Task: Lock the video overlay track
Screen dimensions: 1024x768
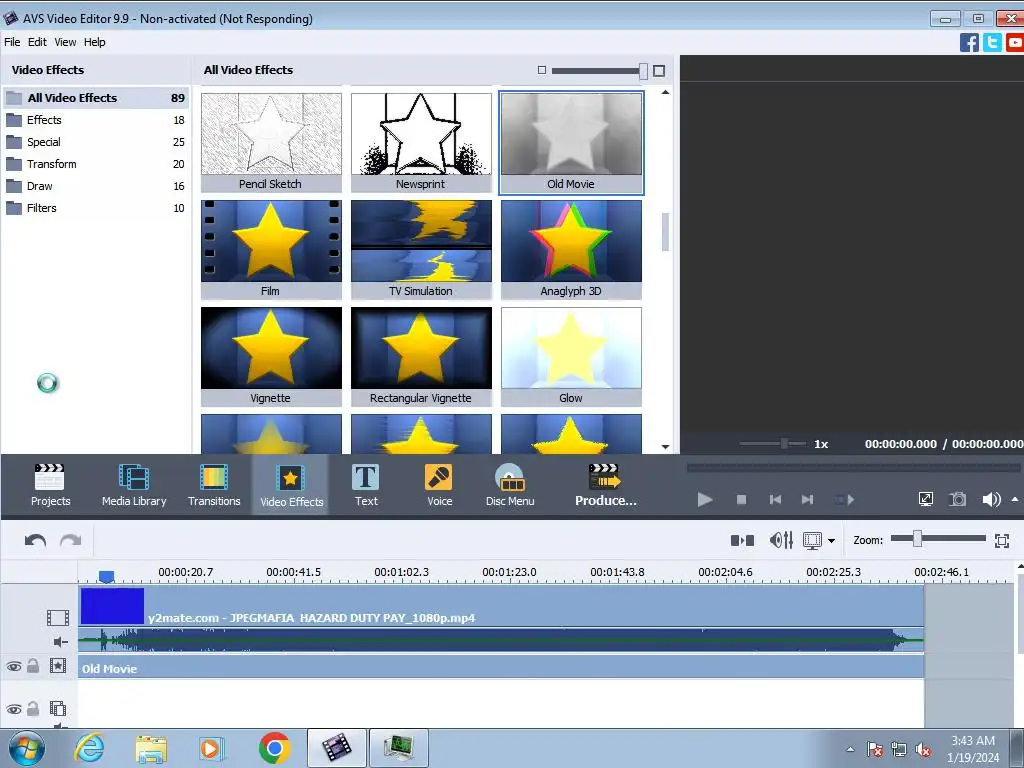Action: pyautogui.click(x=33, y=709)
